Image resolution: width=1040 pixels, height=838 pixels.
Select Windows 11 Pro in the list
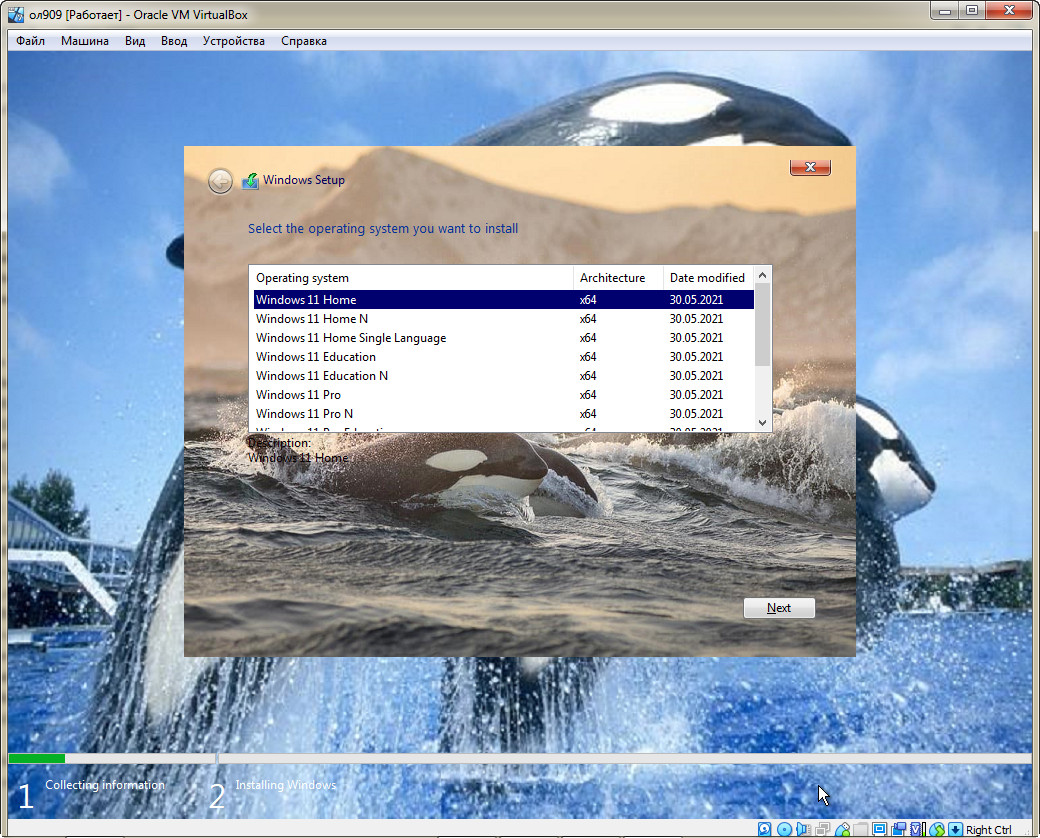tap(298, 395)
